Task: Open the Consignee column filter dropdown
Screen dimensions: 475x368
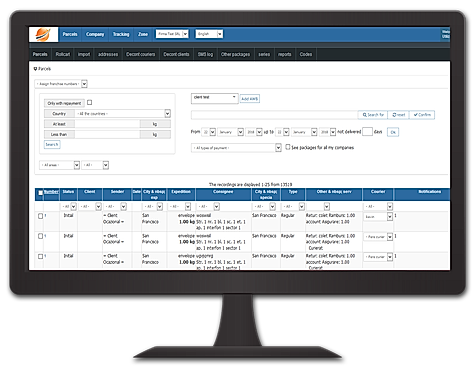Action: 208,206
